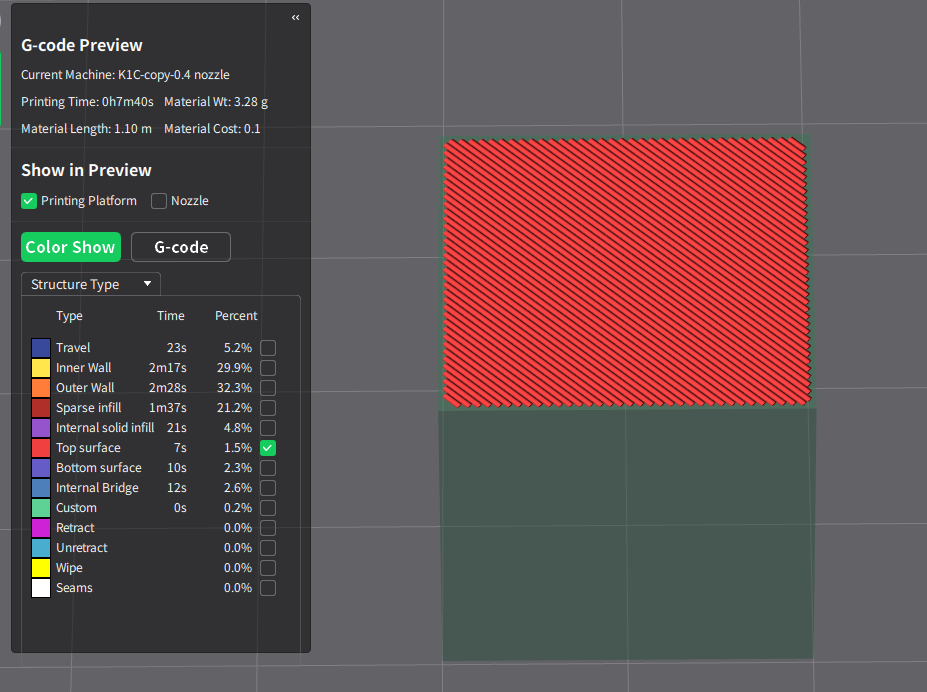Collapse the G-code Preview panel
Viewport: 927px width, 692px height.
[x=295, y=17]
